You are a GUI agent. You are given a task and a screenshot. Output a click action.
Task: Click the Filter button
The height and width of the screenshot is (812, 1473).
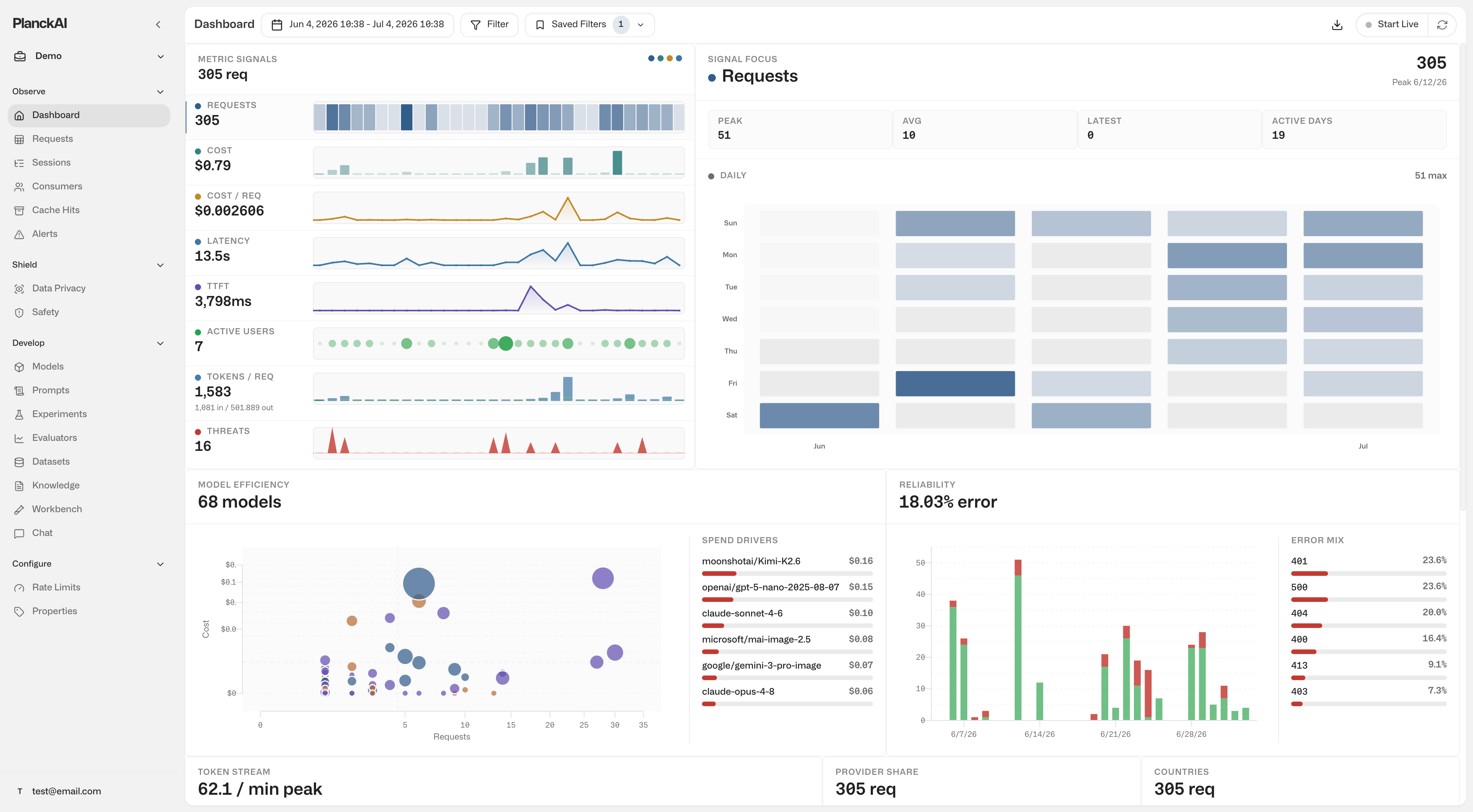(x=489, y=25)
